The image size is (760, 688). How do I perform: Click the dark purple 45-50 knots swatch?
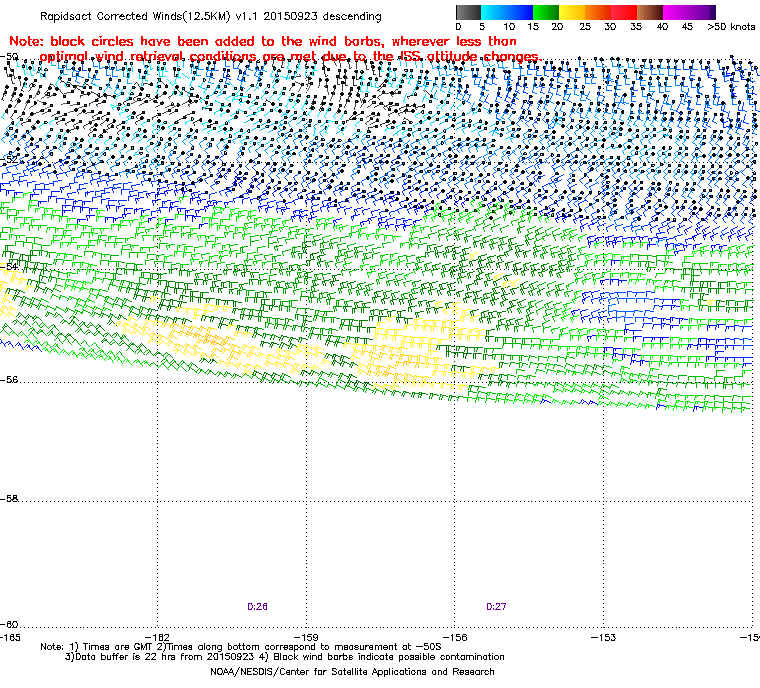[x=702, y=12]
